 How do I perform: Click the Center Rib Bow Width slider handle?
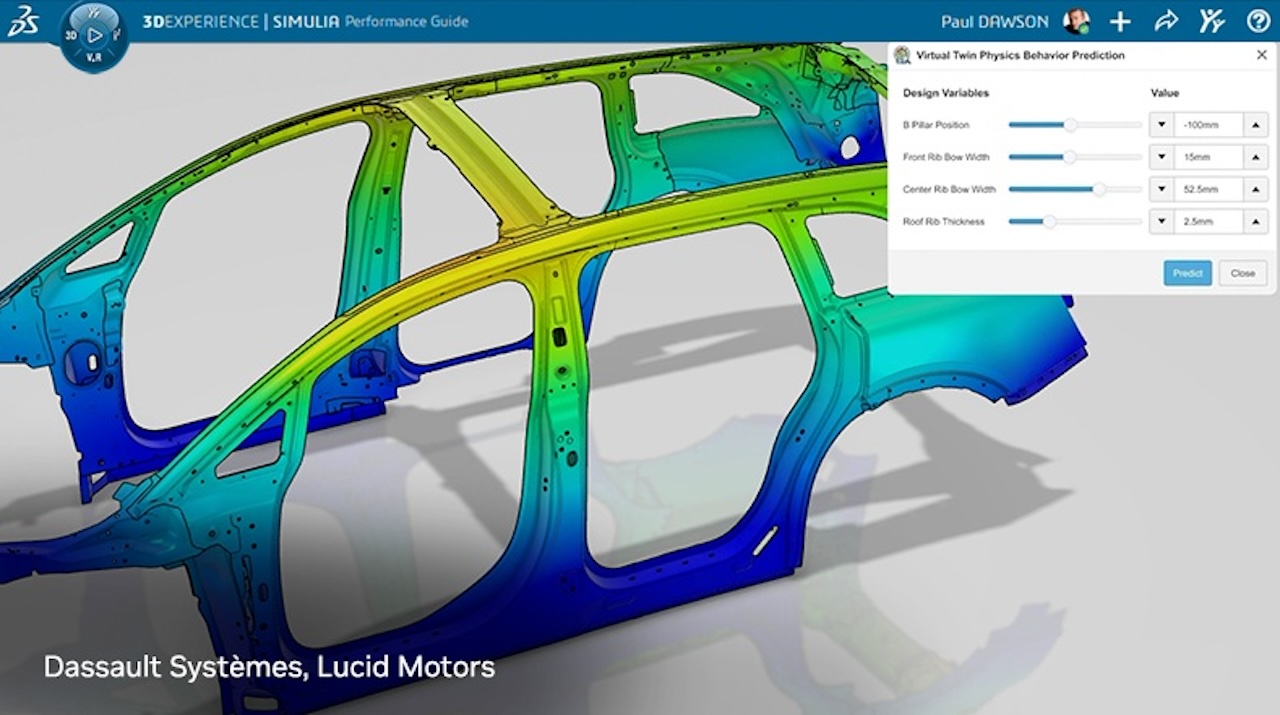point(1099,189)
